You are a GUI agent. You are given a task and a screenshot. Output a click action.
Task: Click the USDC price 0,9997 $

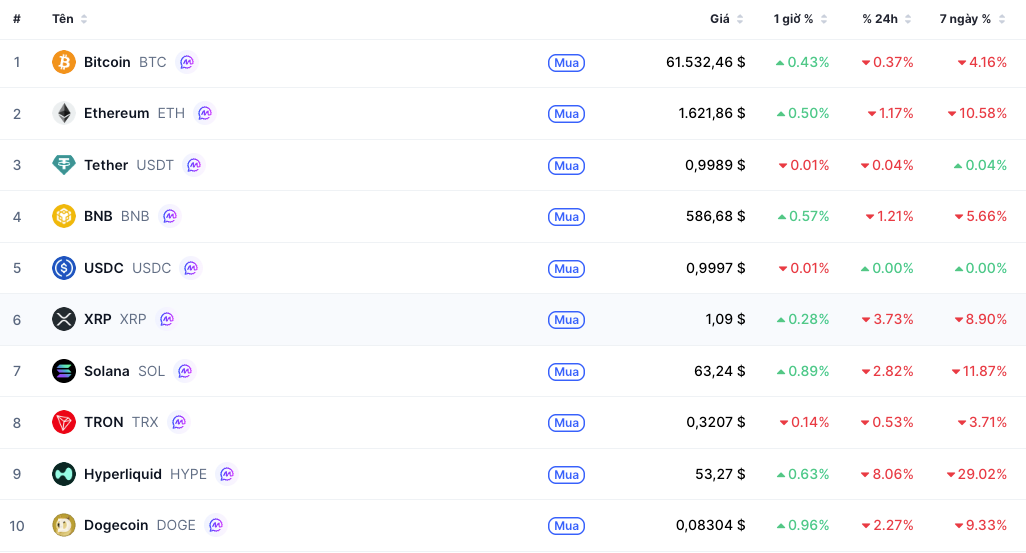pyautogui.click(x=716, y=268)
